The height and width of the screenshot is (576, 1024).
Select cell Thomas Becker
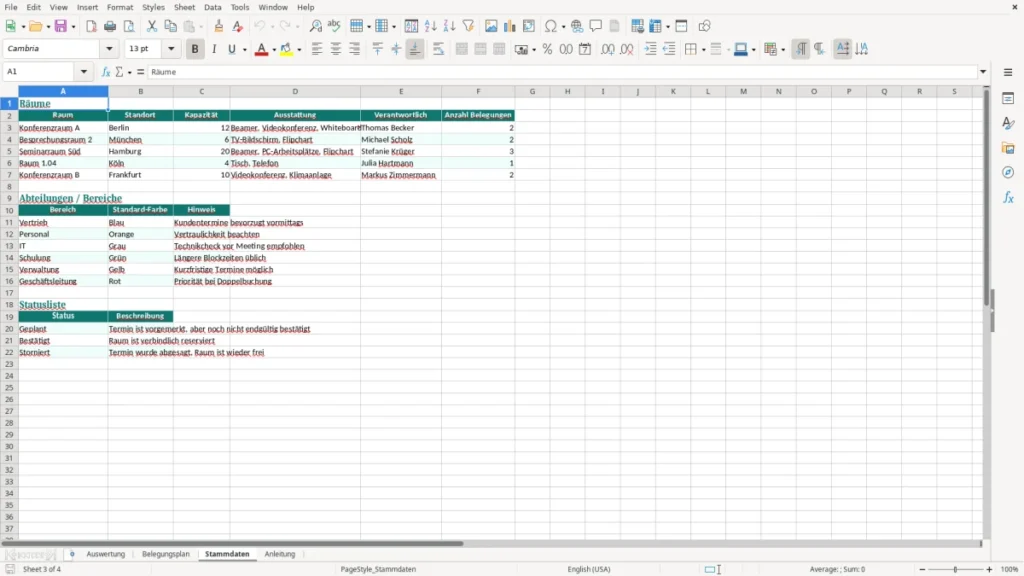(x=400, y=128)
